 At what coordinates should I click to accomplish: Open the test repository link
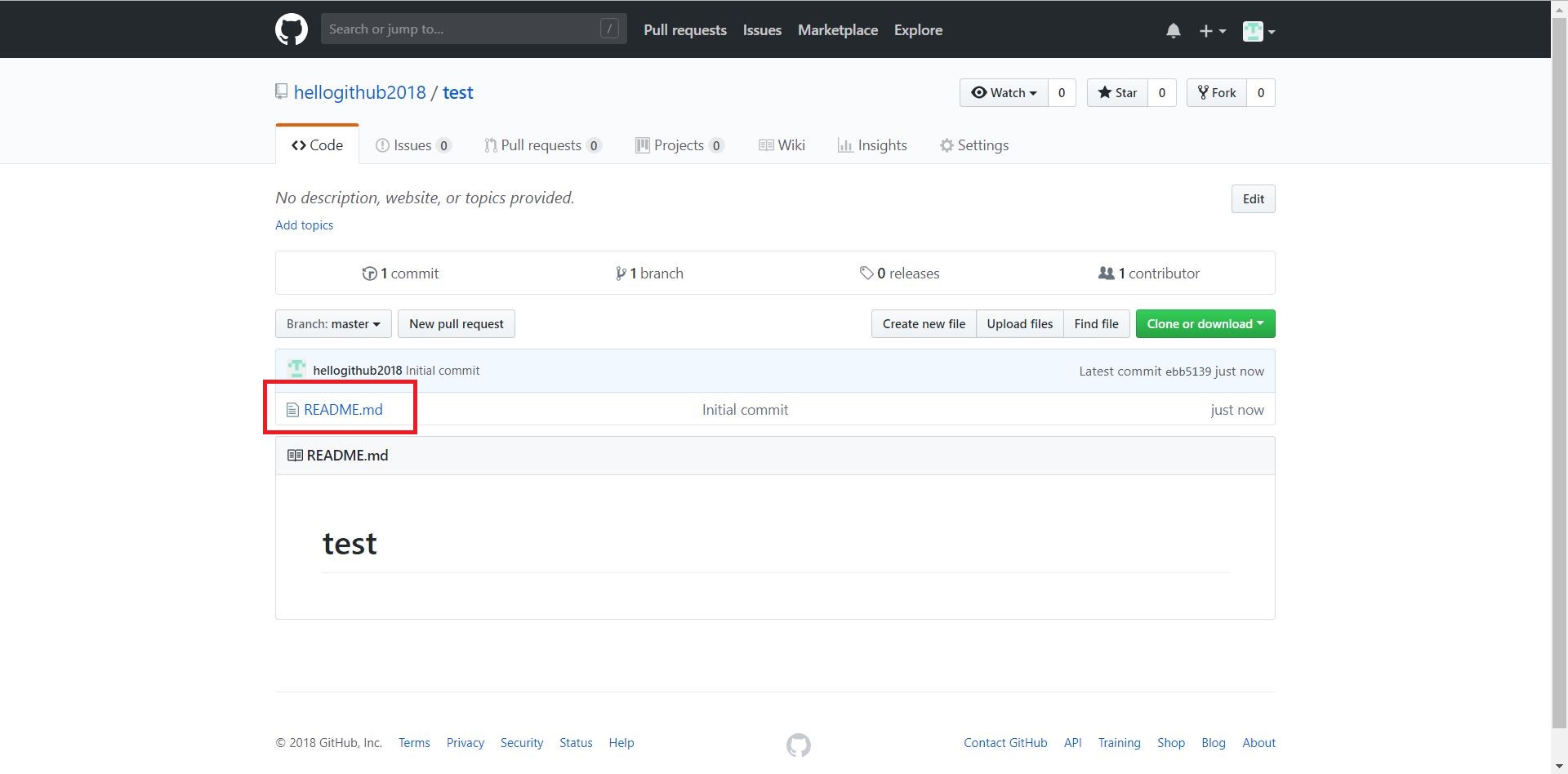click(457, 92)
